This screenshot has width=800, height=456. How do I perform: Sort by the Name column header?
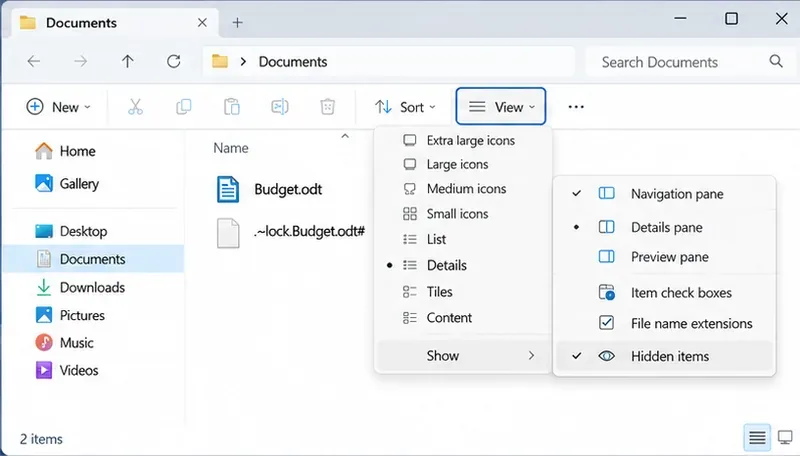(231, 148)
